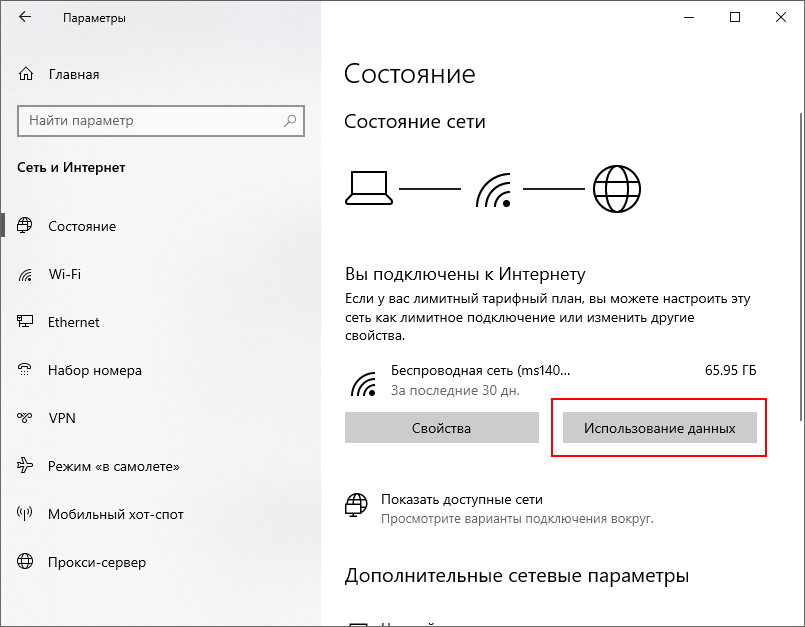Open Показать доступные сети link
The image size is (805, 627).
(x=462, y=499)
